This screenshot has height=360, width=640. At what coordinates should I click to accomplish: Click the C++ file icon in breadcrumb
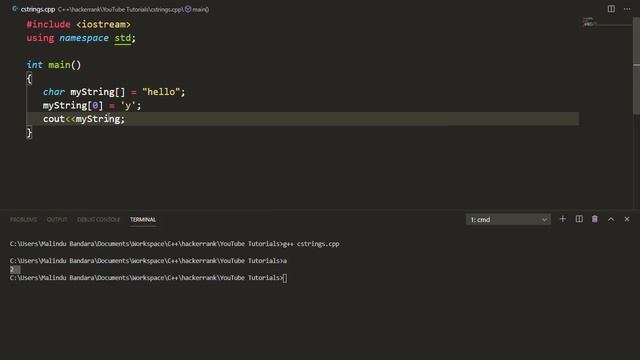pyautogui.click(x=15, y=9)
